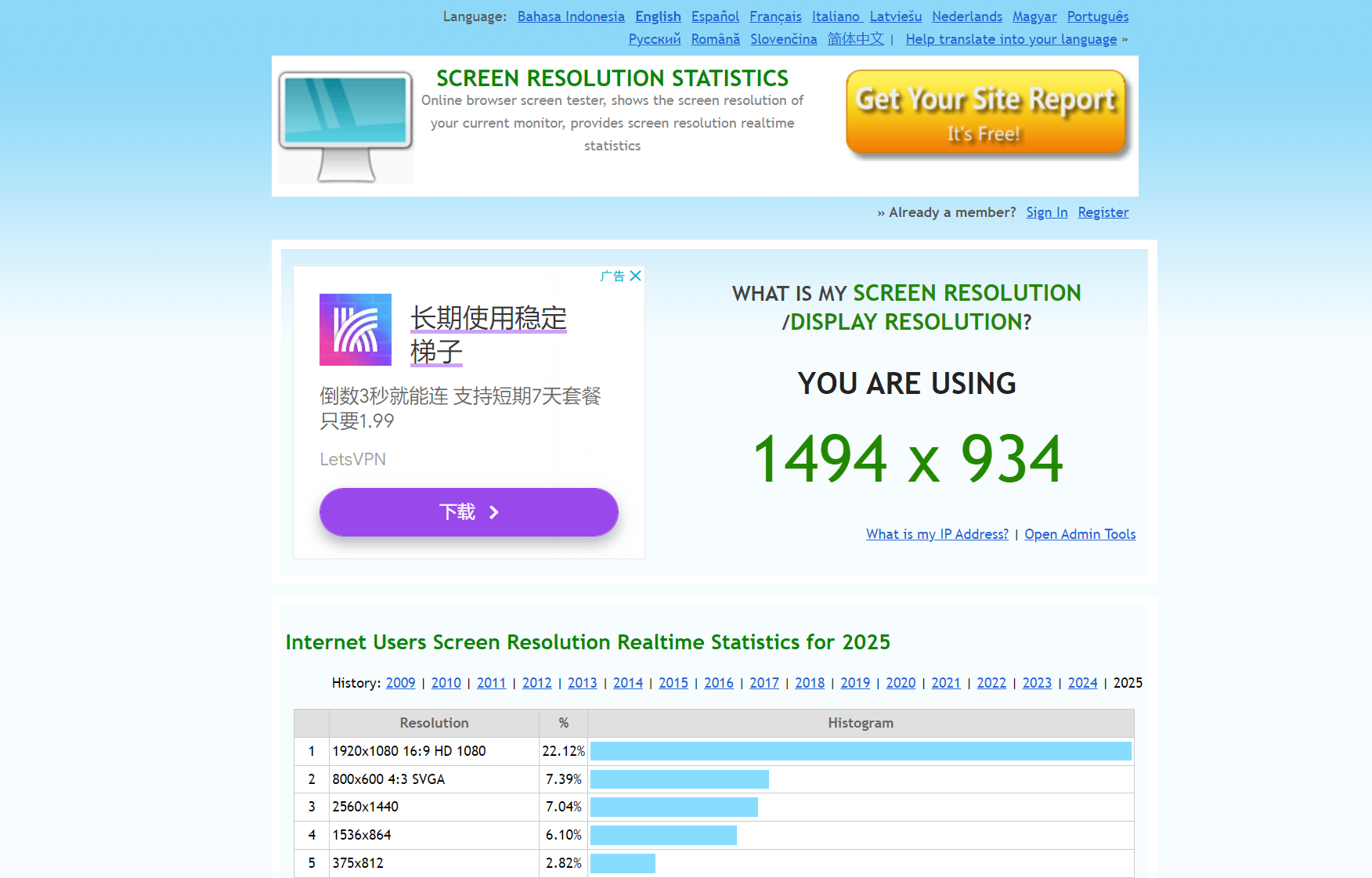The width and height of the screenshot is (1372, 878).
Task: Select the 2024 history year
Action: point(1081,682)
